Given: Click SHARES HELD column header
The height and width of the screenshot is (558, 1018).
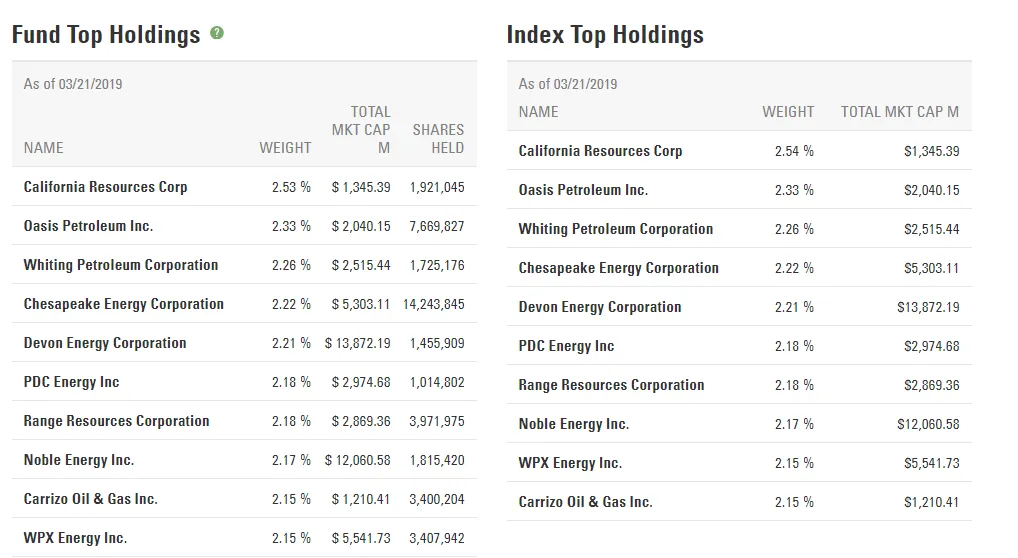Looking at the screenshot, I should 438,138.
